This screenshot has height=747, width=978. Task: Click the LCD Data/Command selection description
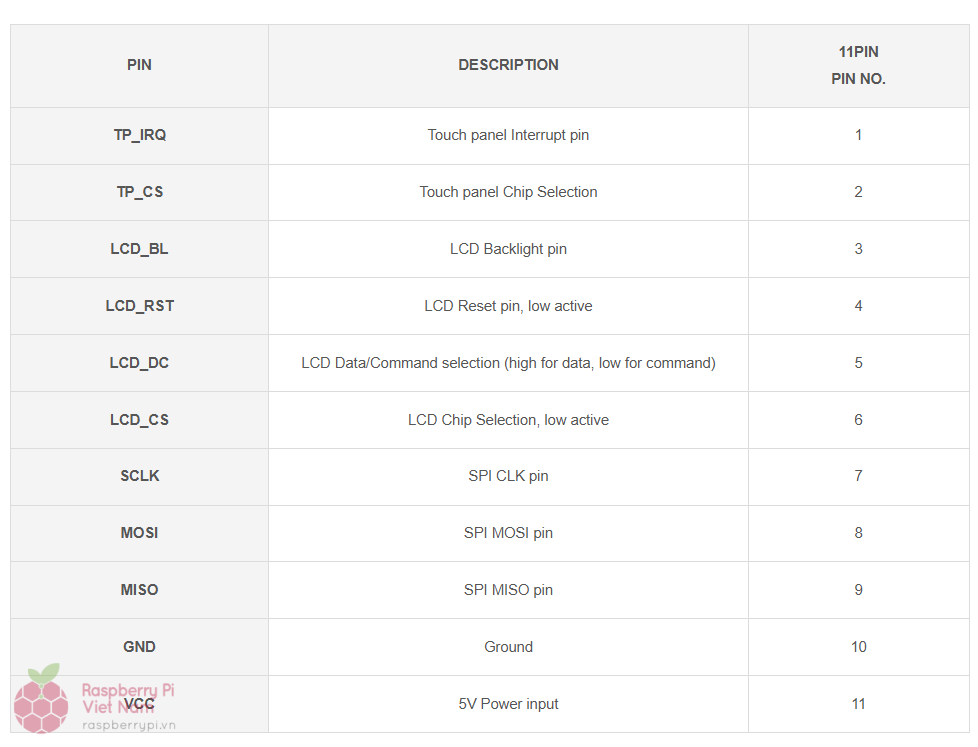coord(508,363)
